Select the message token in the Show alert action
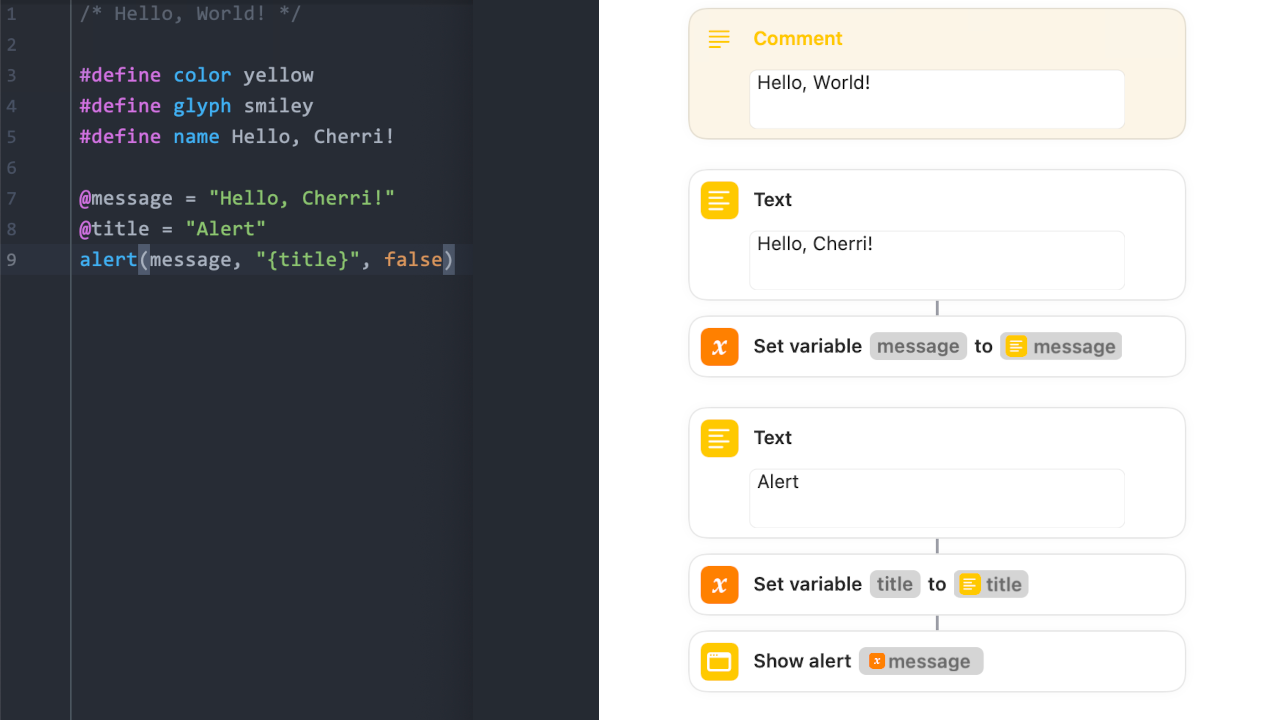The width and height of the screenshot is (1280, 720). 921,661
